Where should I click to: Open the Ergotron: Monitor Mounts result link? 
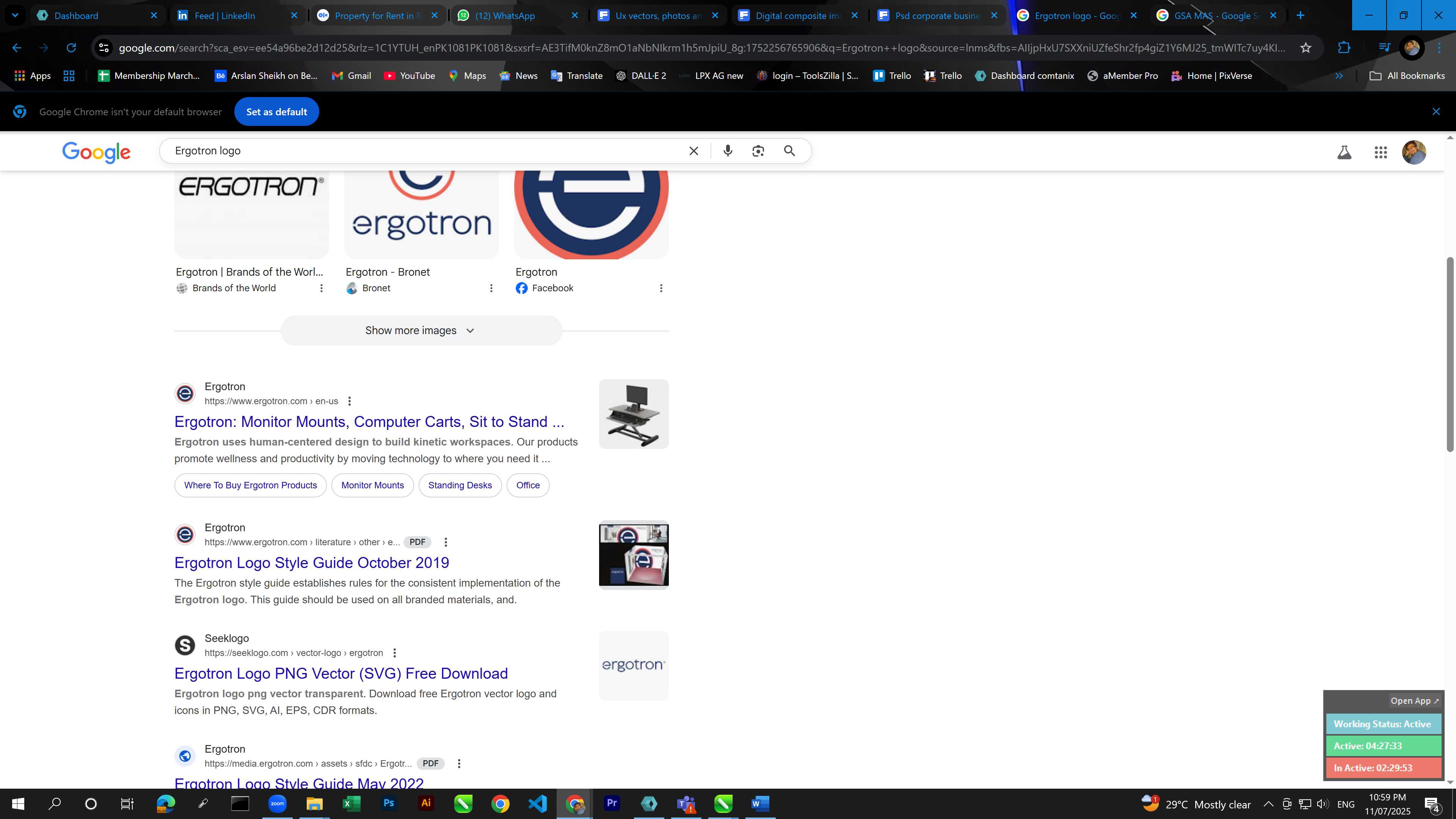[369, 422]
